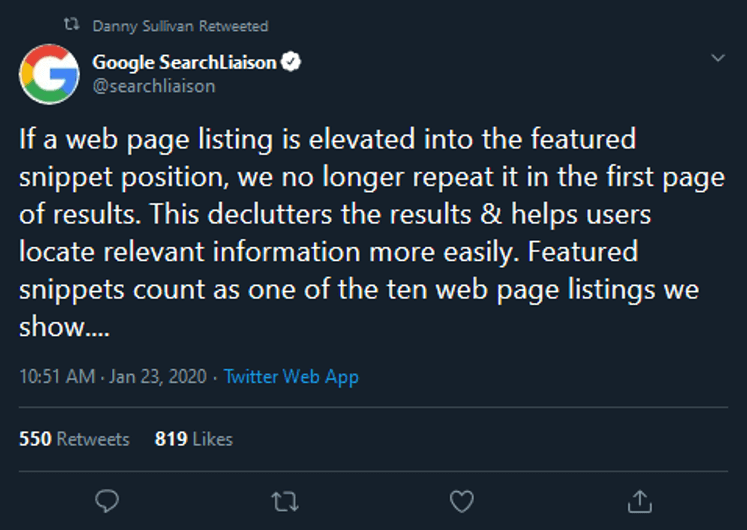Reply using the speech bubble icon
Viewport: 747px width, 530px height.
107,501
